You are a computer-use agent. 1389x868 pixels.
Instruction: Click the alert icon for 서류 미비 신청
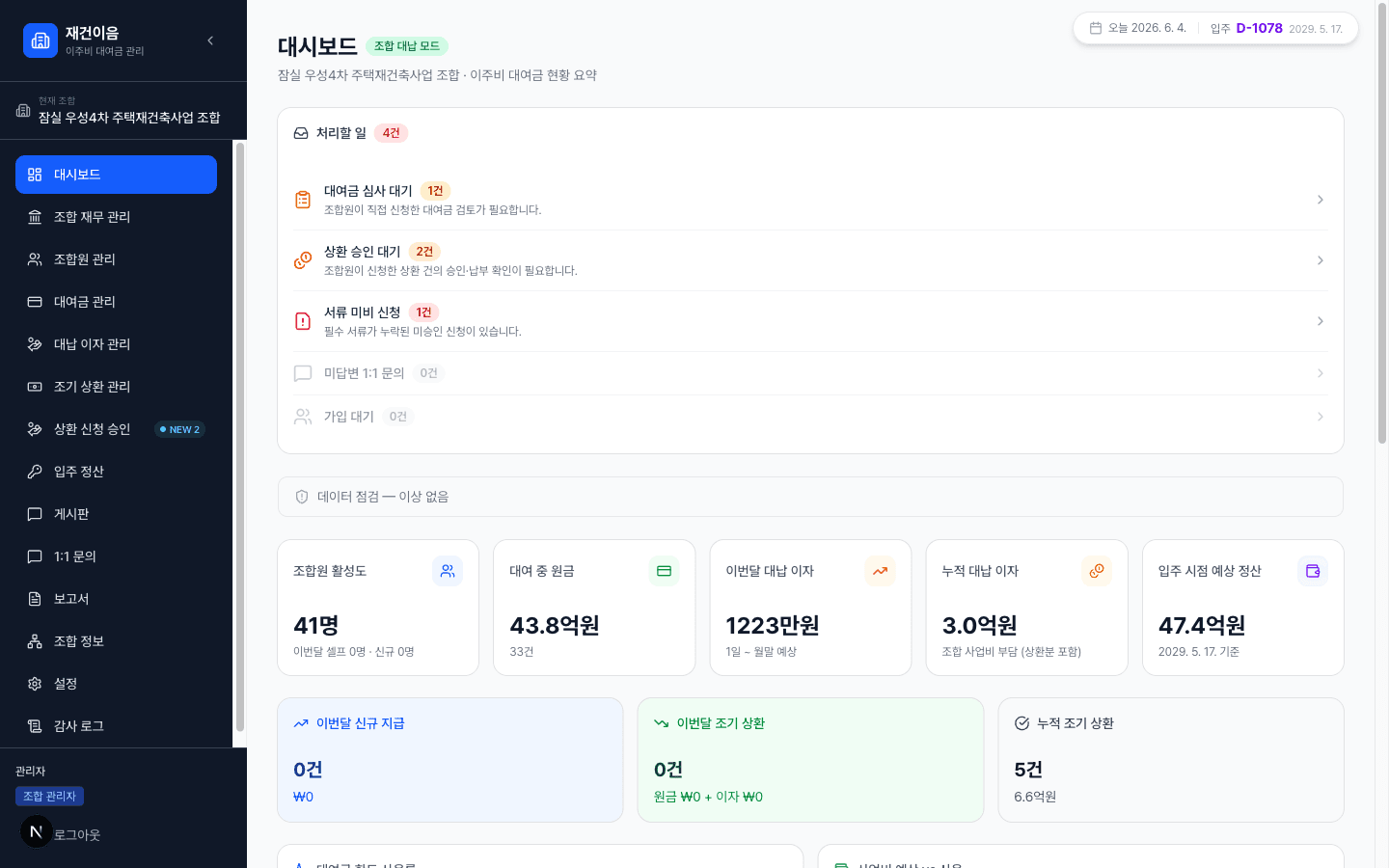tap(303, 321)
